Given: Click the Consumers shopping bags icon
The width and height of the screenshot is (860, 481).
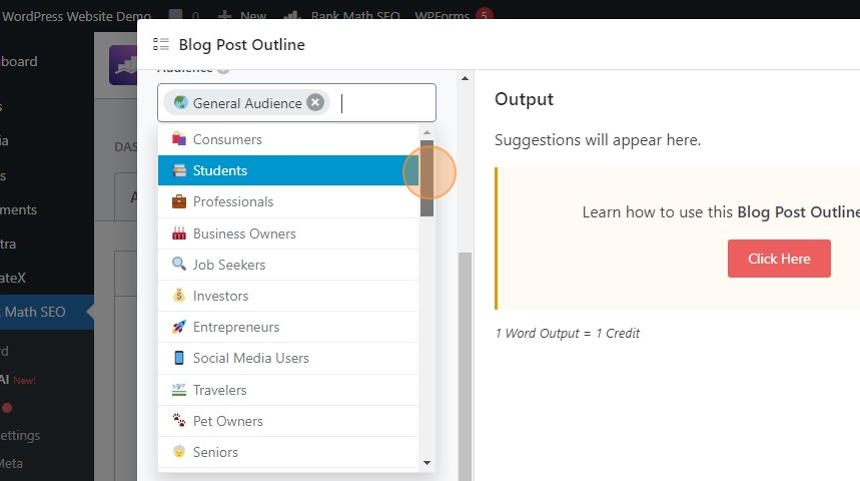Looking at the screenshot, I should (179, 139).
